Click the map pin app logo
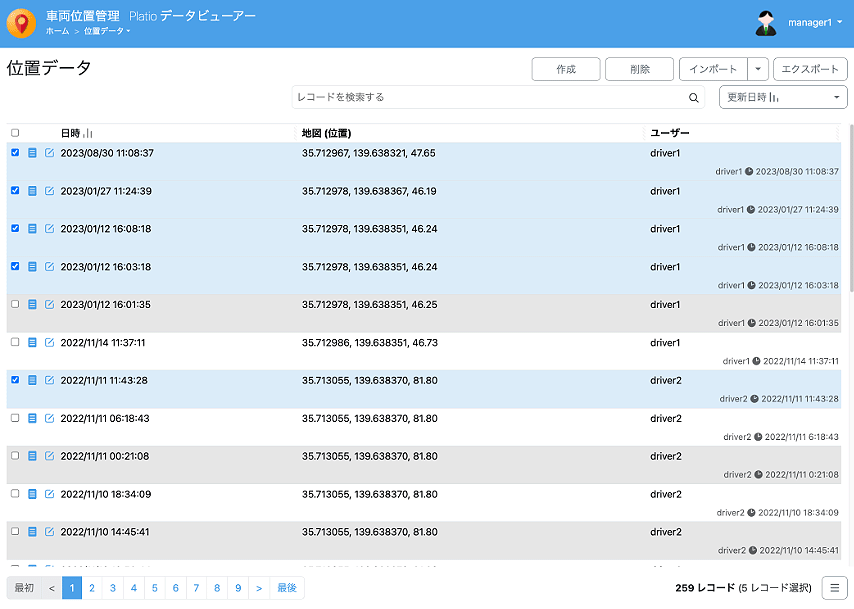The height and width of the screenshot is (609, 854). tap(21, 23)
